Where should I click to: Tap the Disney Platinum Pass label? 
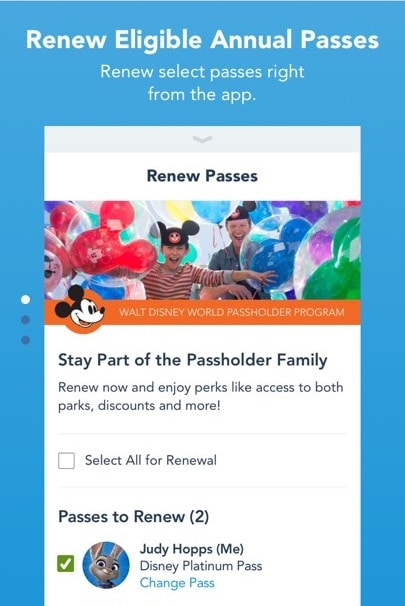(201, 566)
